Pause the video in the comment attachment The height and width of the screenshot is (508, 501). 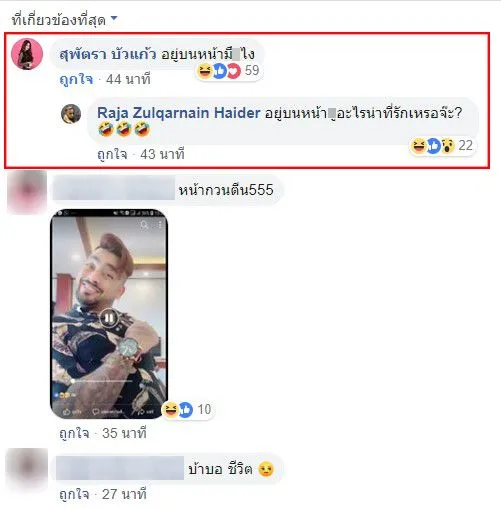(109, 318)
